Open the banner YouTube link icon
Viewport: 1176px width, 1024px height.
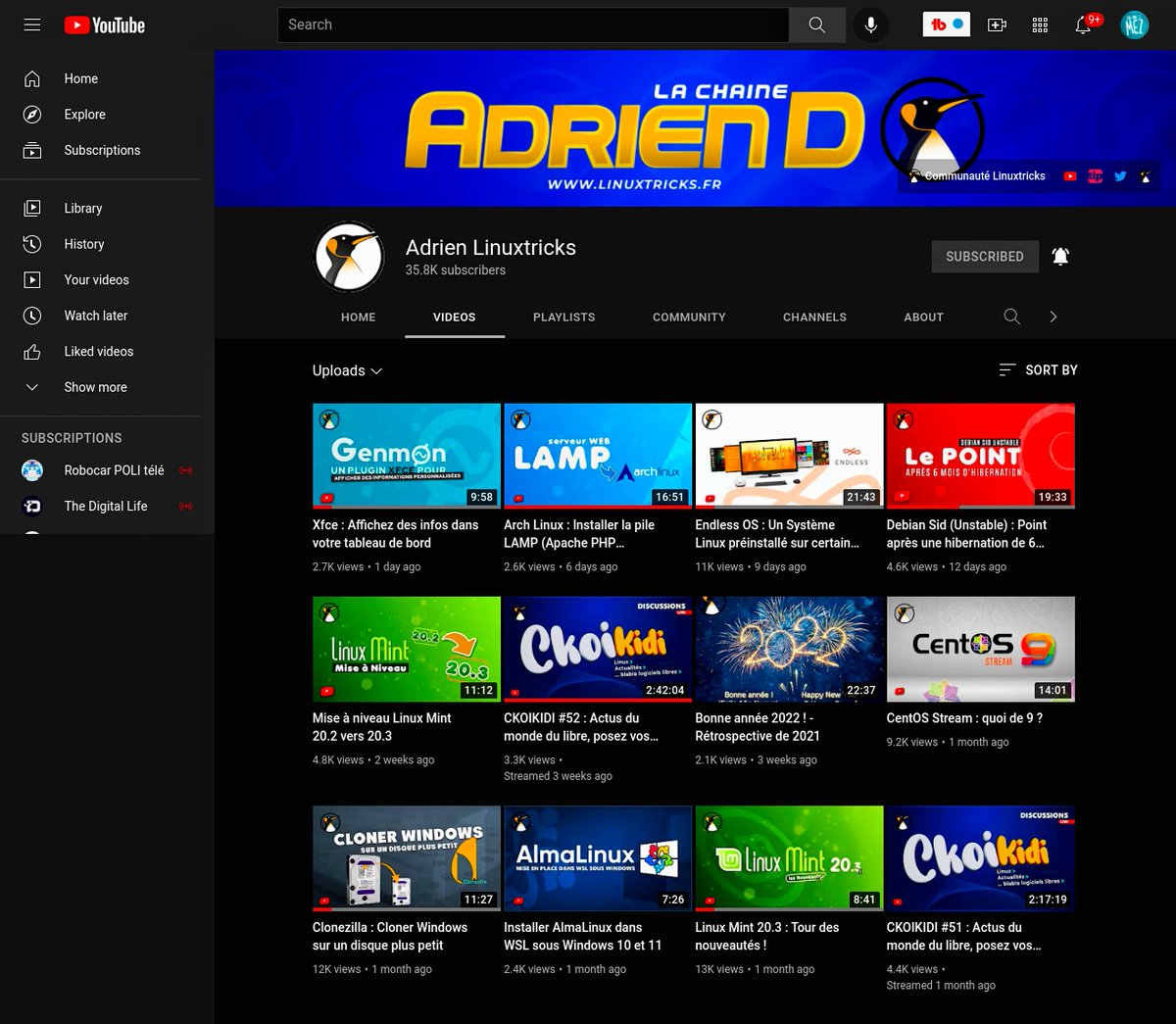(1070, 176)
